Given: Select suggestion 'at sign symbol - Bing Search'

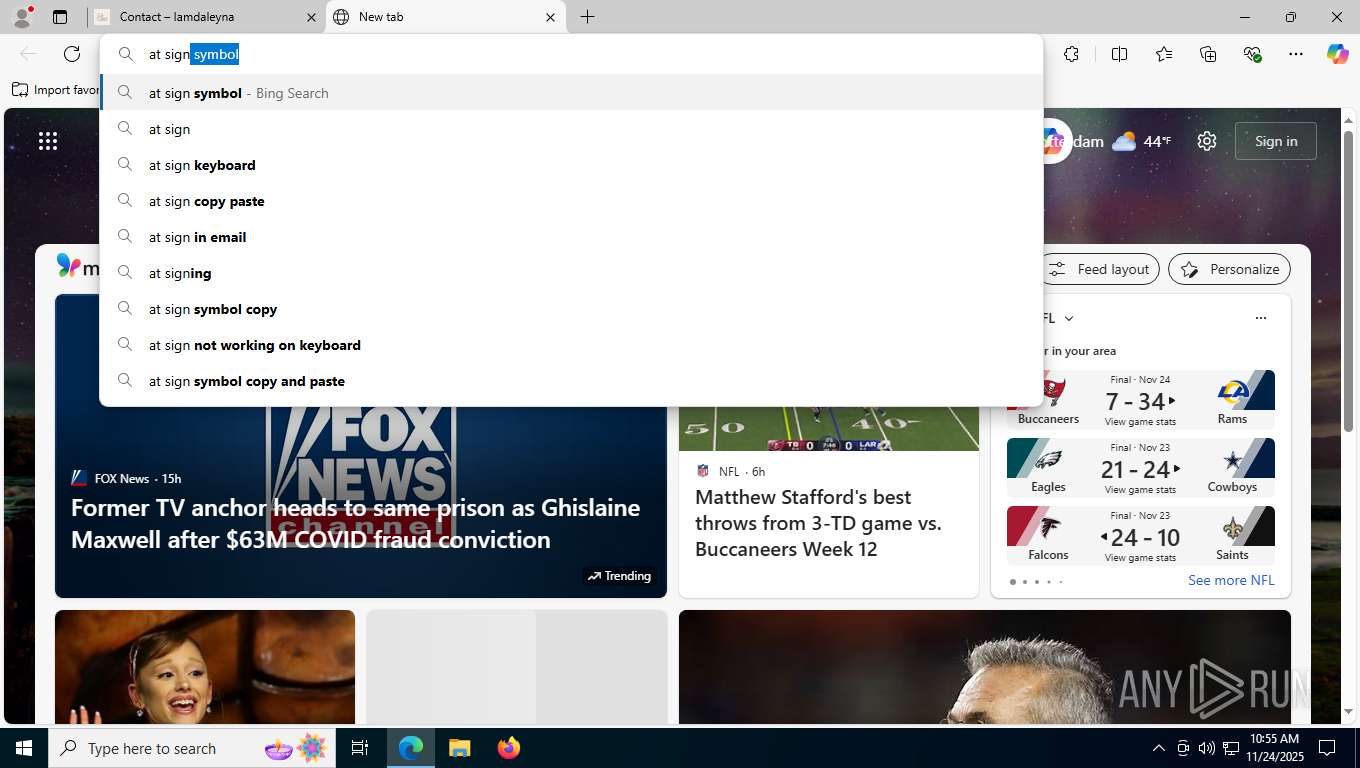Looking at the screenshot, I should [571, 93].
